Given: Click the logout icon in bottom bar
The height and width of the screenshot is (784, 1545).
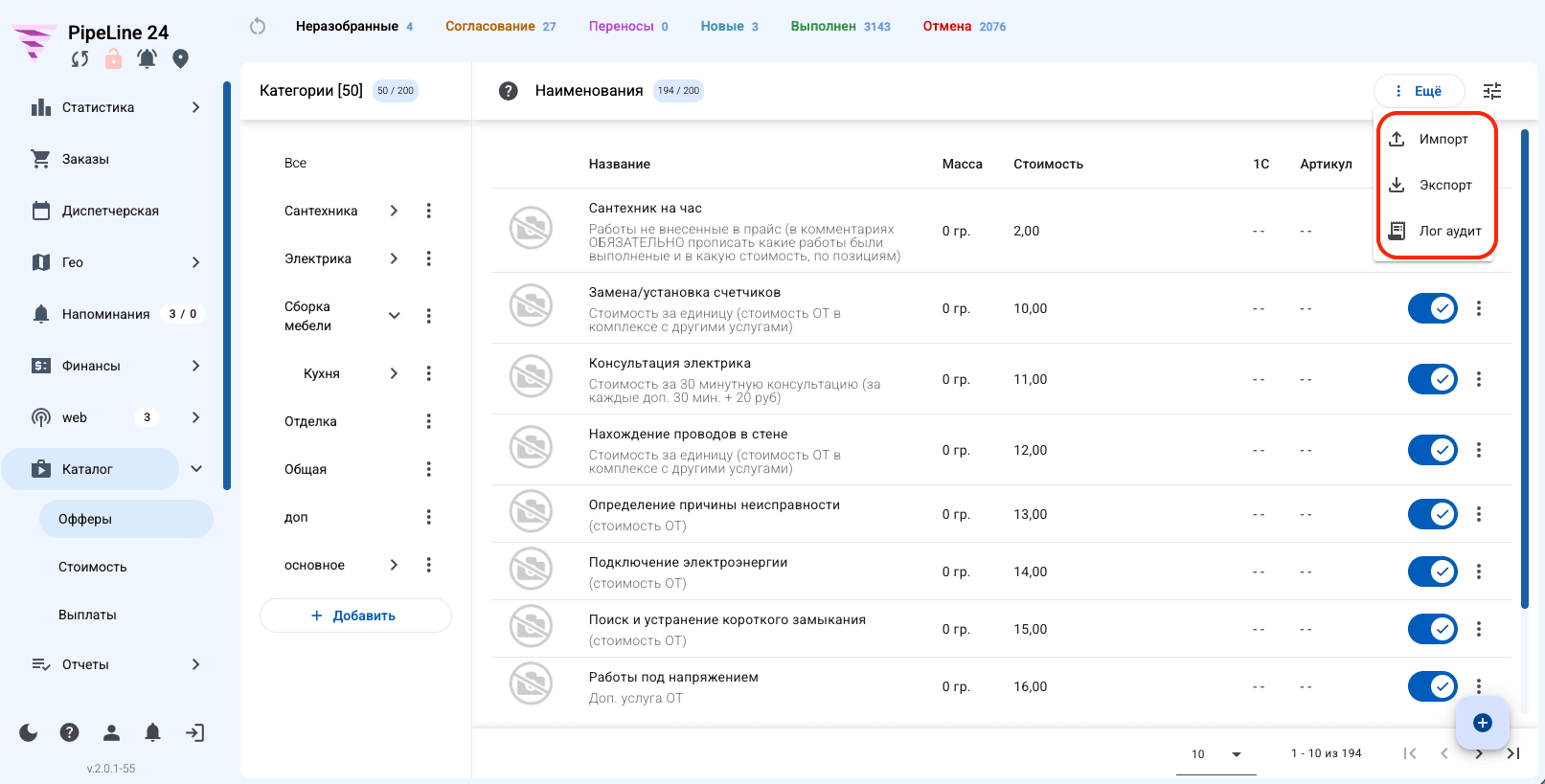Looking at the screenshot, I should pos(194,732).
